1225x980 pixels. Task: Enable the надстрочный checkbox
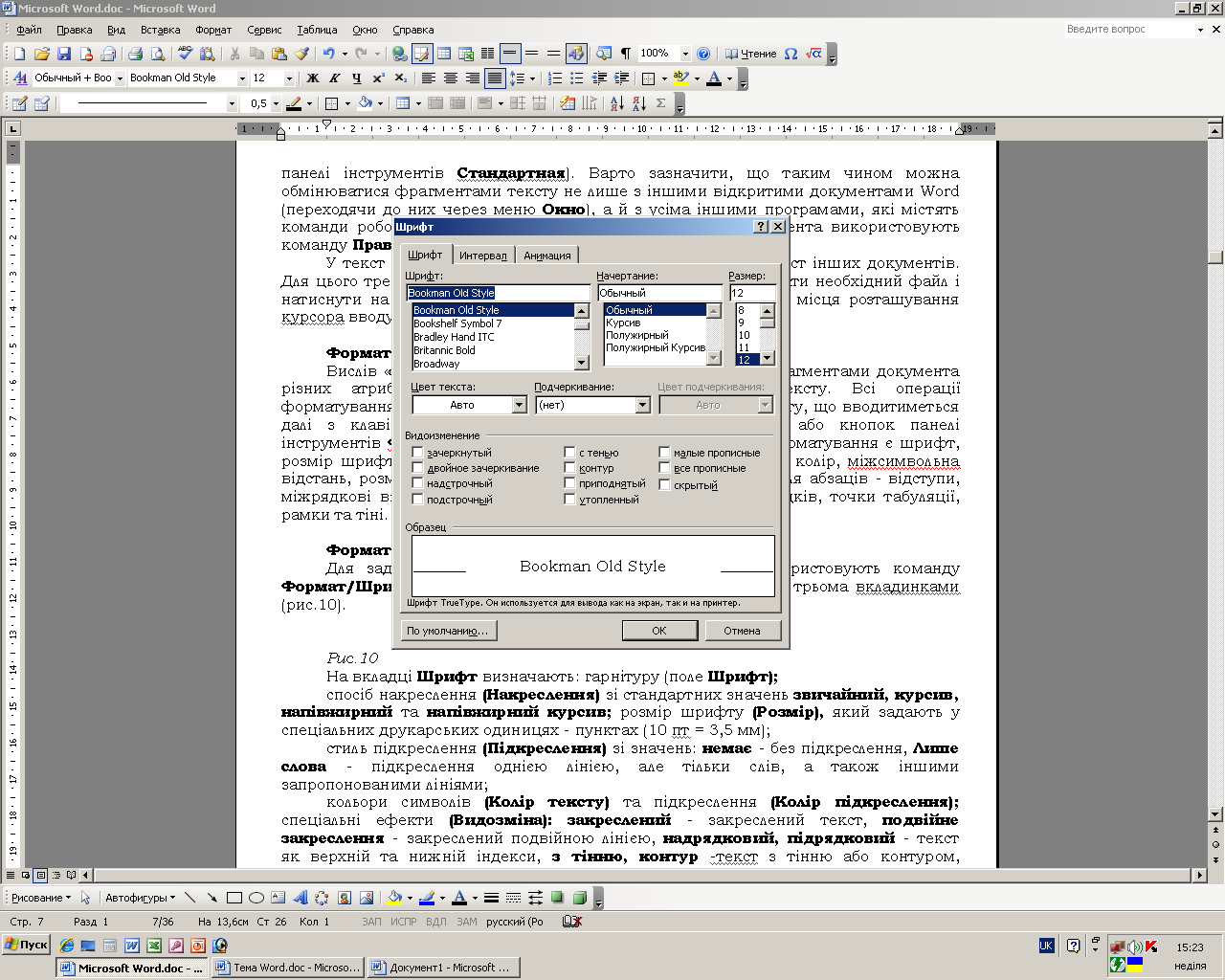[417, 483]
